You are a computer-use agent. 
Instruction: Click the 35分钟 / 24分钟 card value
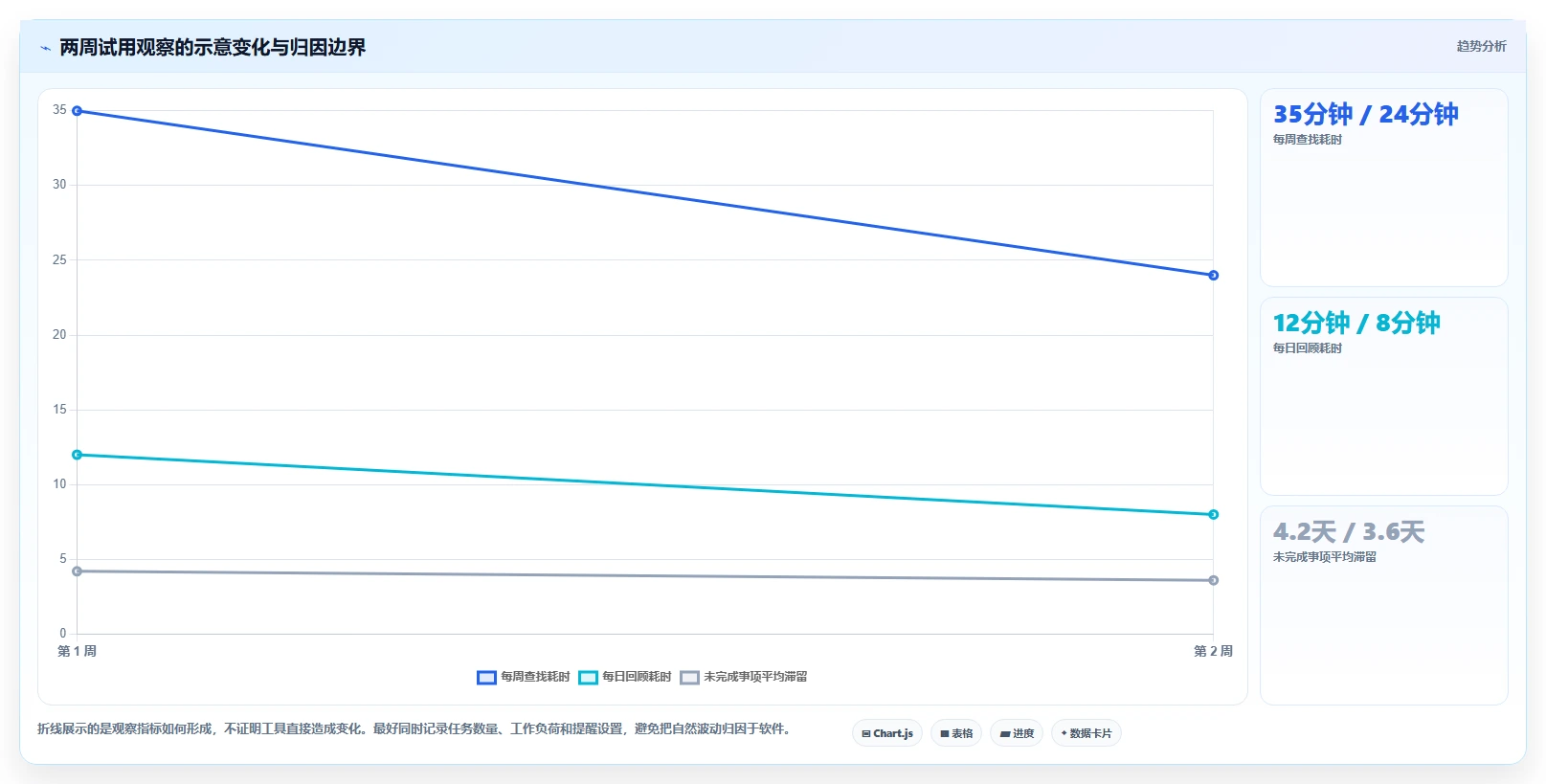pyautogui.click(x=1366, y=115)
